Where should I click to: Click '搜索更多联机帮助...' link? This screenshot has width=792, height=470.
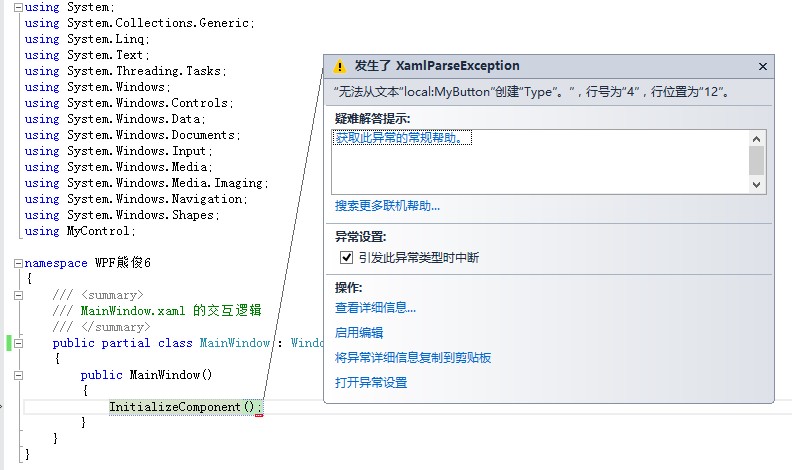(x=387, y=206)
